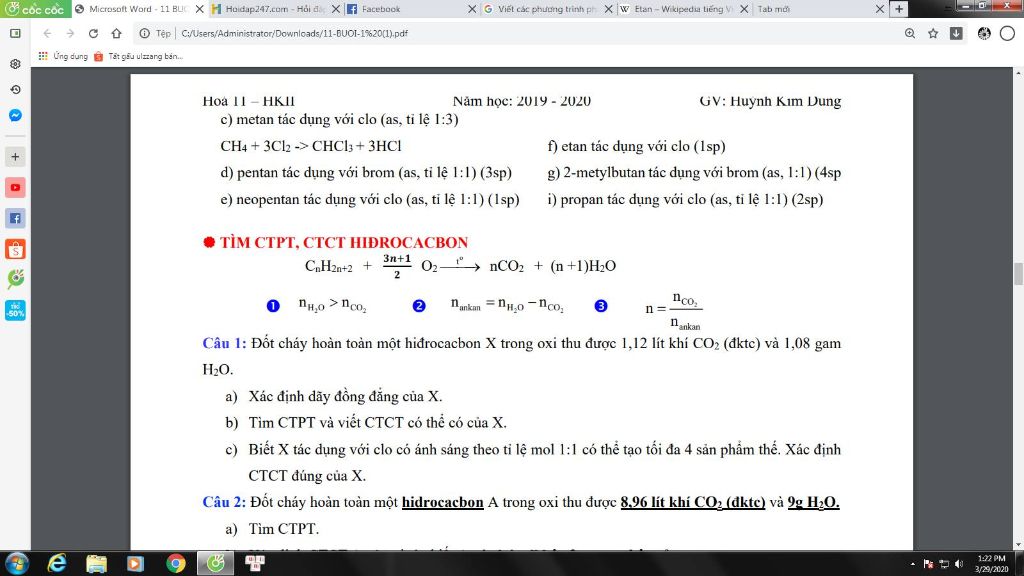This screenshot has height=576, width=1024.
Task: Click the network tray icon
Action: click(944, 564)
